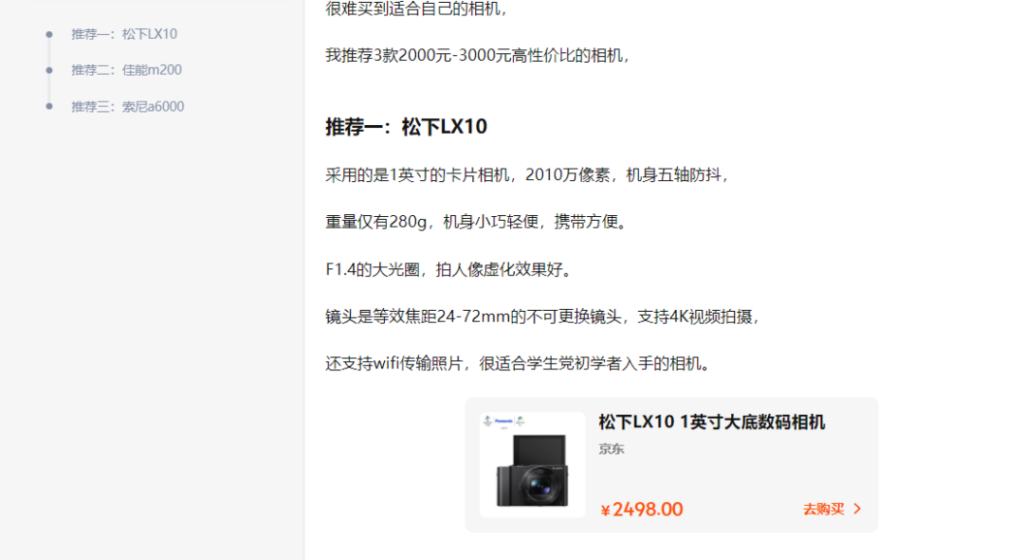Click the ¥2498.00 price text

(x=641, y=510)
